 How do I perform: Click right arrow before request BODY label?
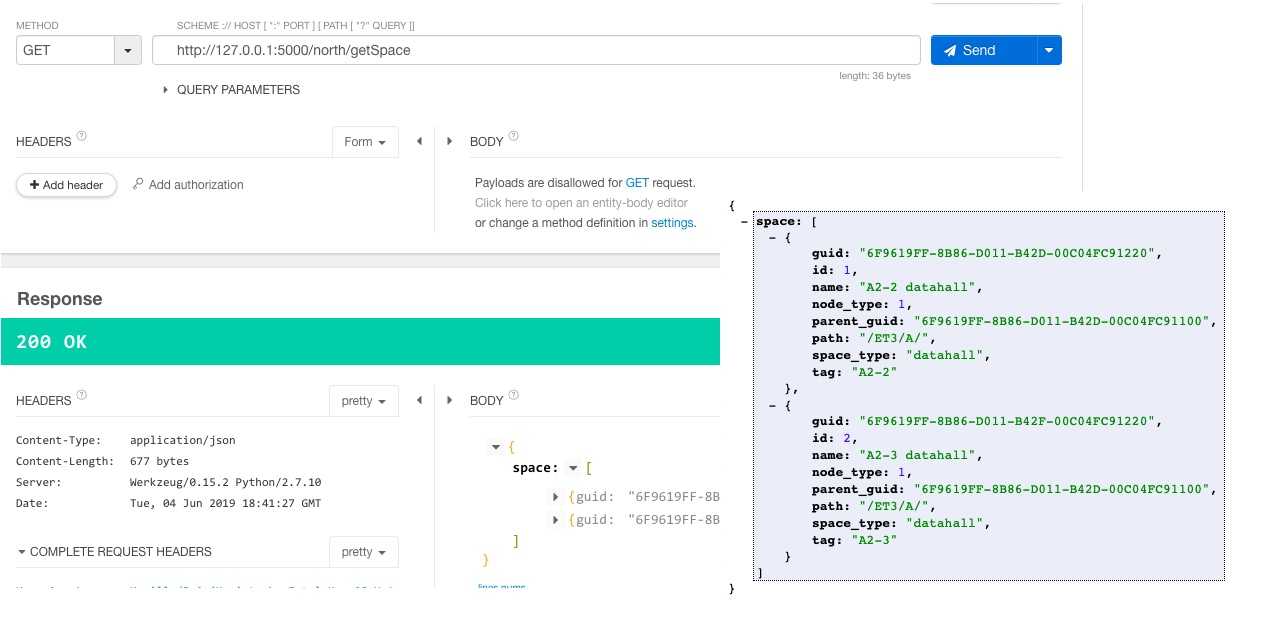click(x=449, y=142)
